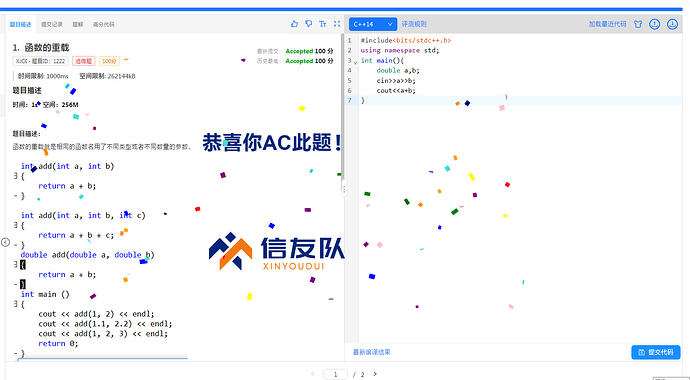Open the 提交记录 tab
This screenshot has height=380, width=690.
tap(52, 24)
